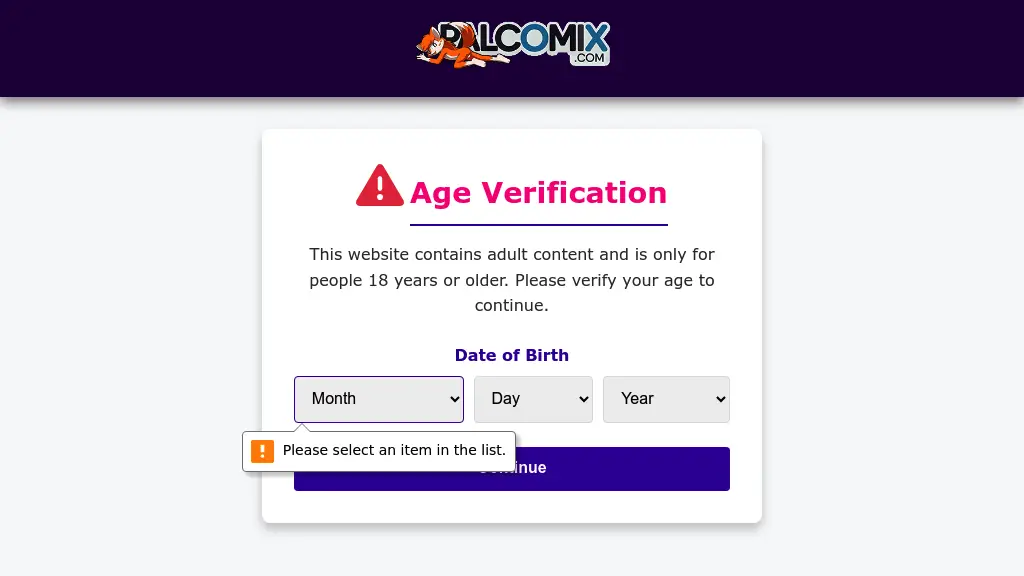Viewport: 1024px width, 576px height.
Task: Click the Year dropdown's chevron arrow
Action: point(720,399)
